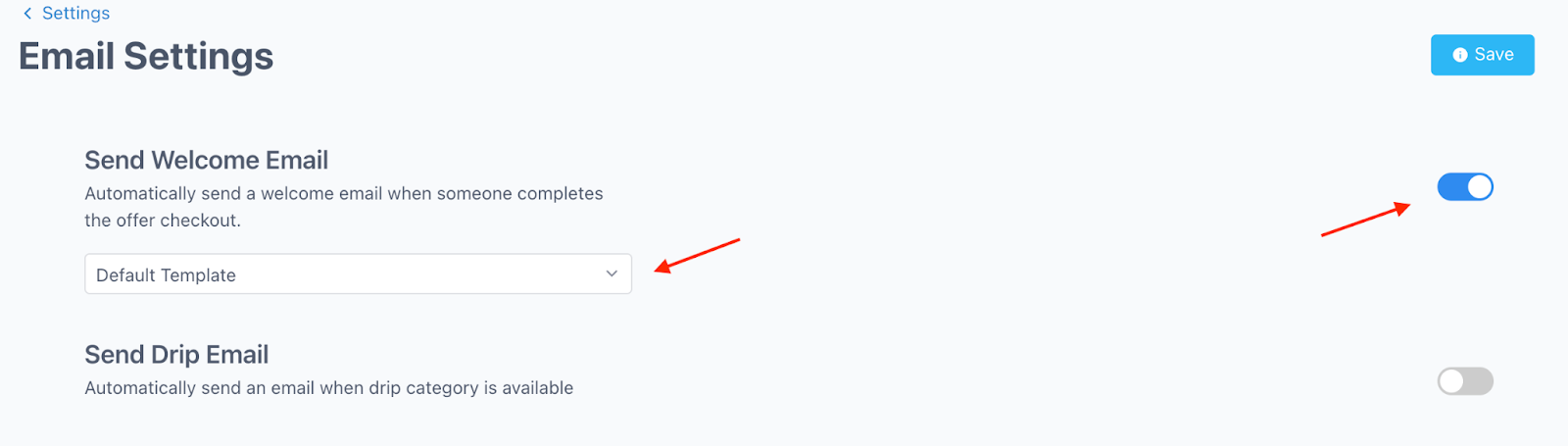
Task: Click the Send Welcome Email heading
Action: (206, 160)
